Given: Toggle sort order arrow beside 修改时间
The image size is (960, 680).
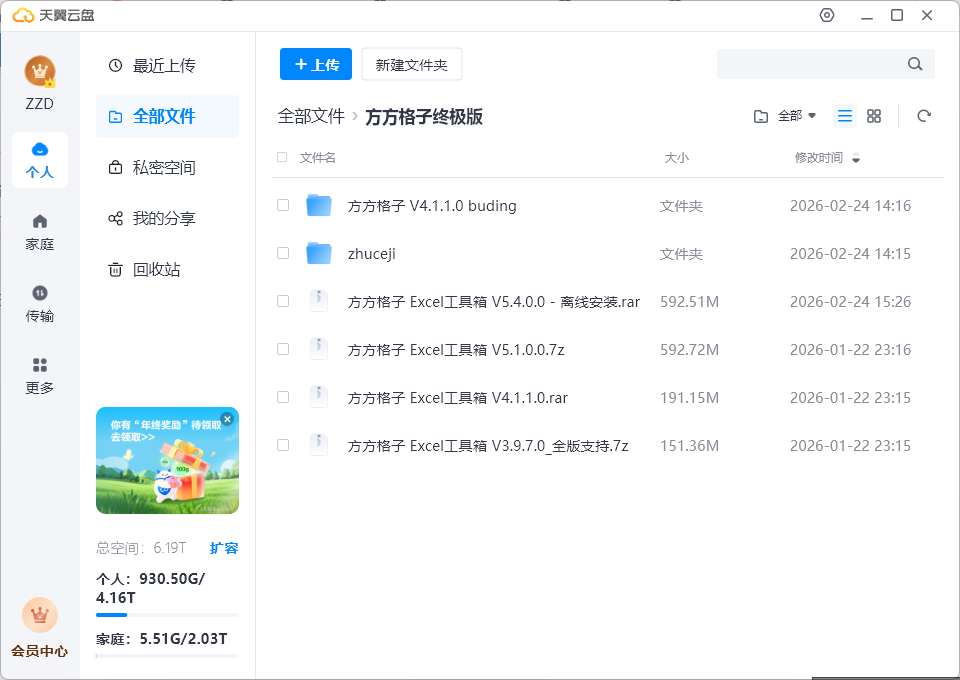Looking at the screenshot, I should point(856,158).
